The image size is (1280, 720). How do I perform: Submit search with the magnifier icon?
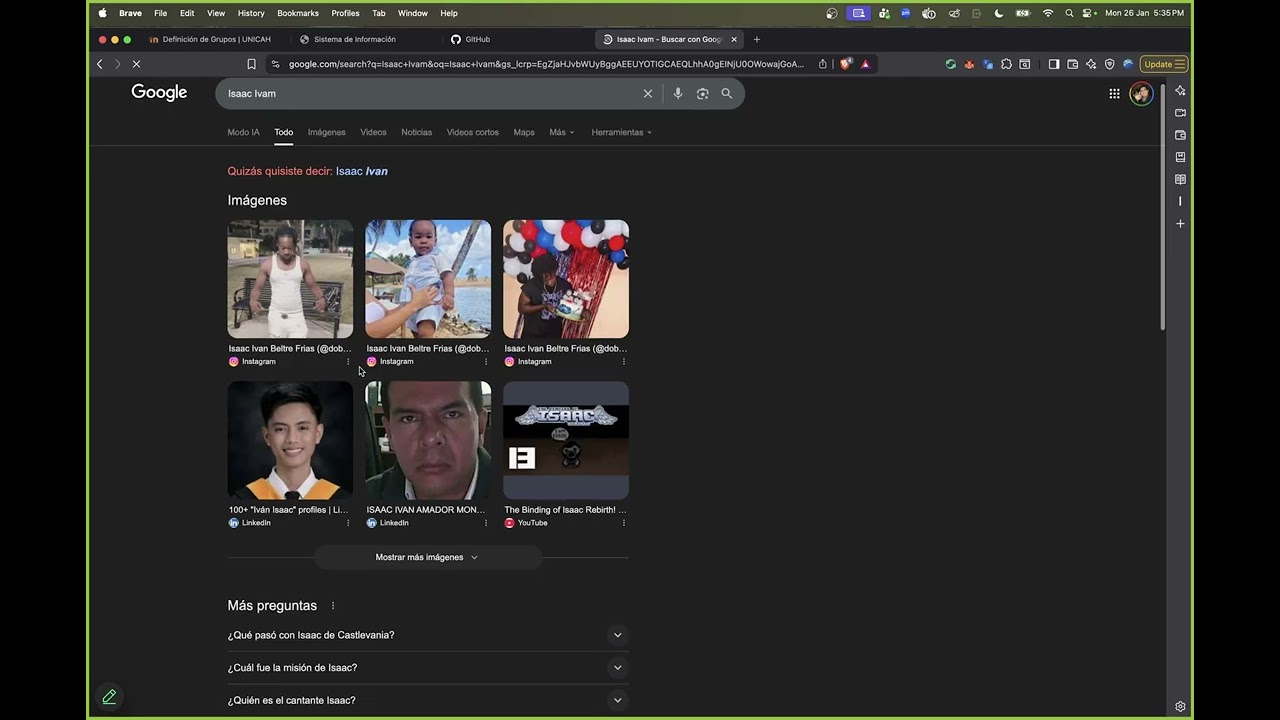point(727,93)
